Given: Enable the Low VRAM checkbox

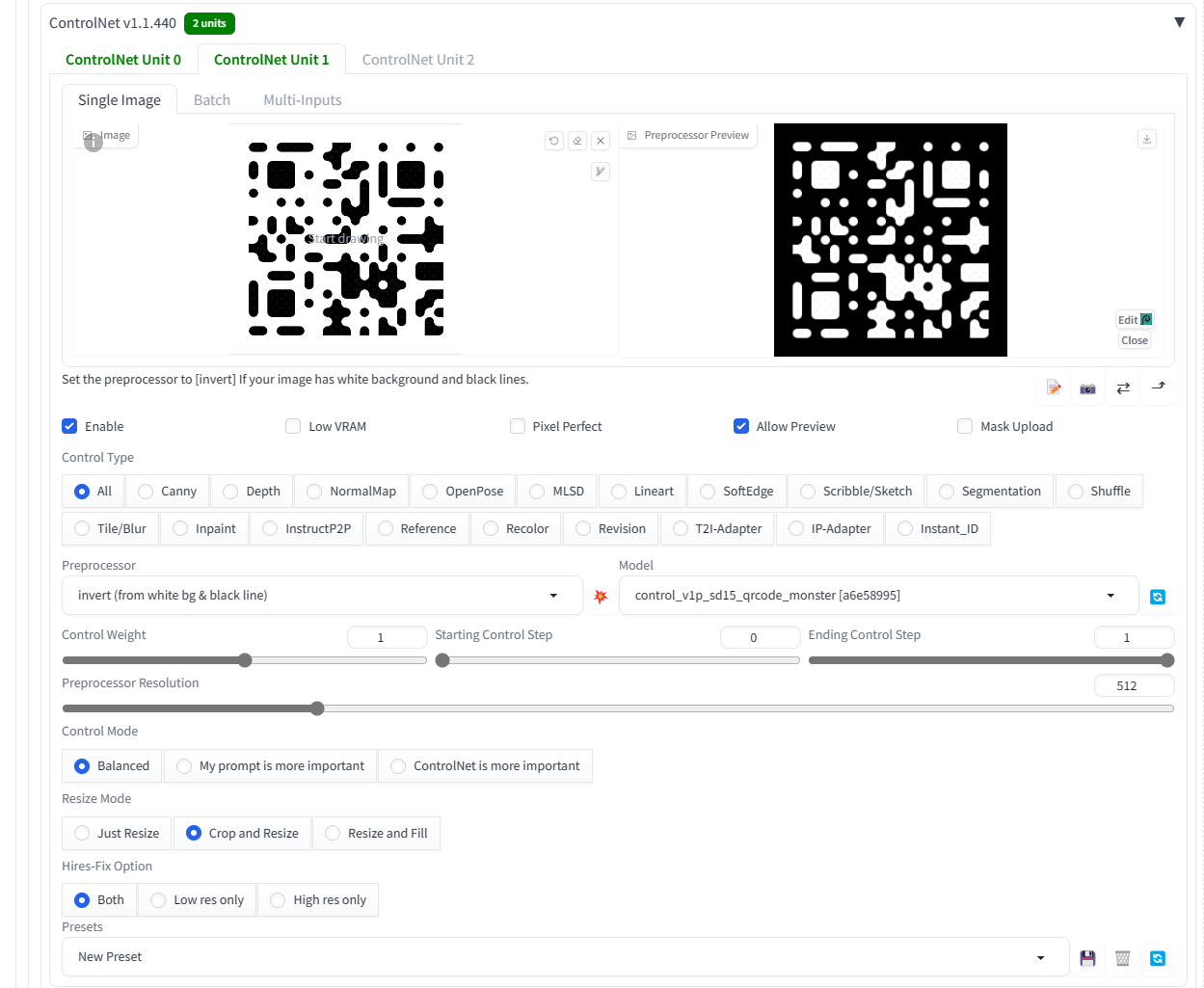Looking at the screenshot, I should click(x=293, y=426).
